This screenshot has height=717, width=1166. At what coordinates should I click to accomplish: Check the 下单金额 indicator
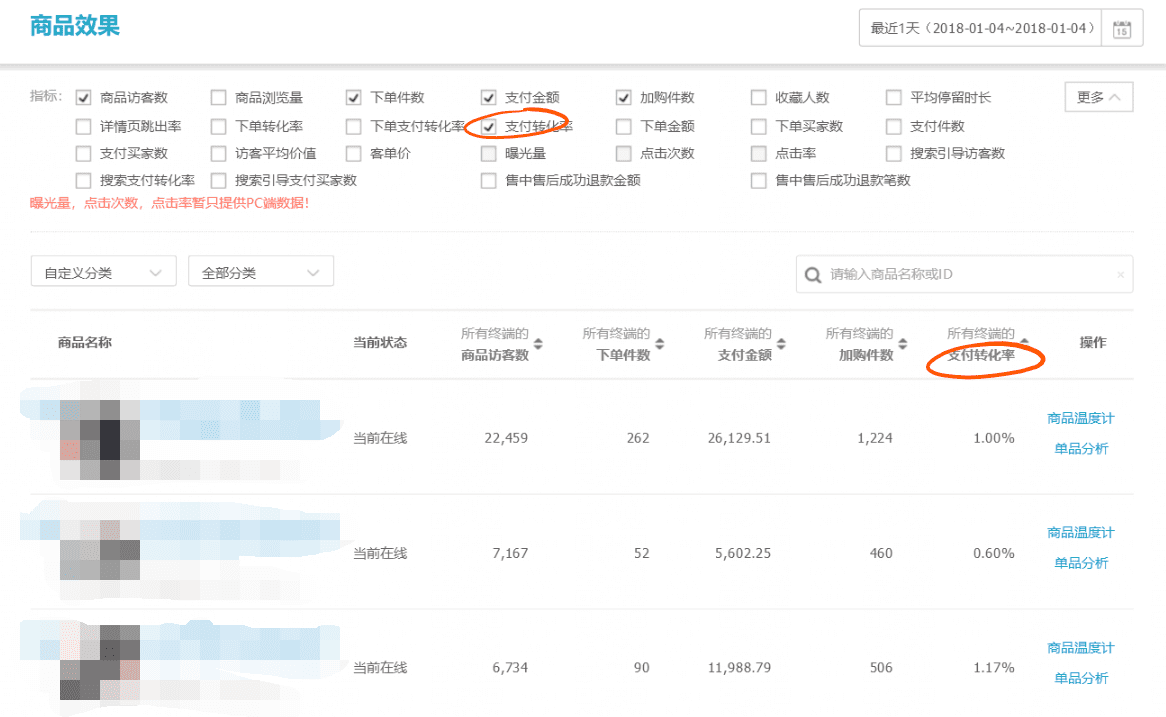pos(624,126)
